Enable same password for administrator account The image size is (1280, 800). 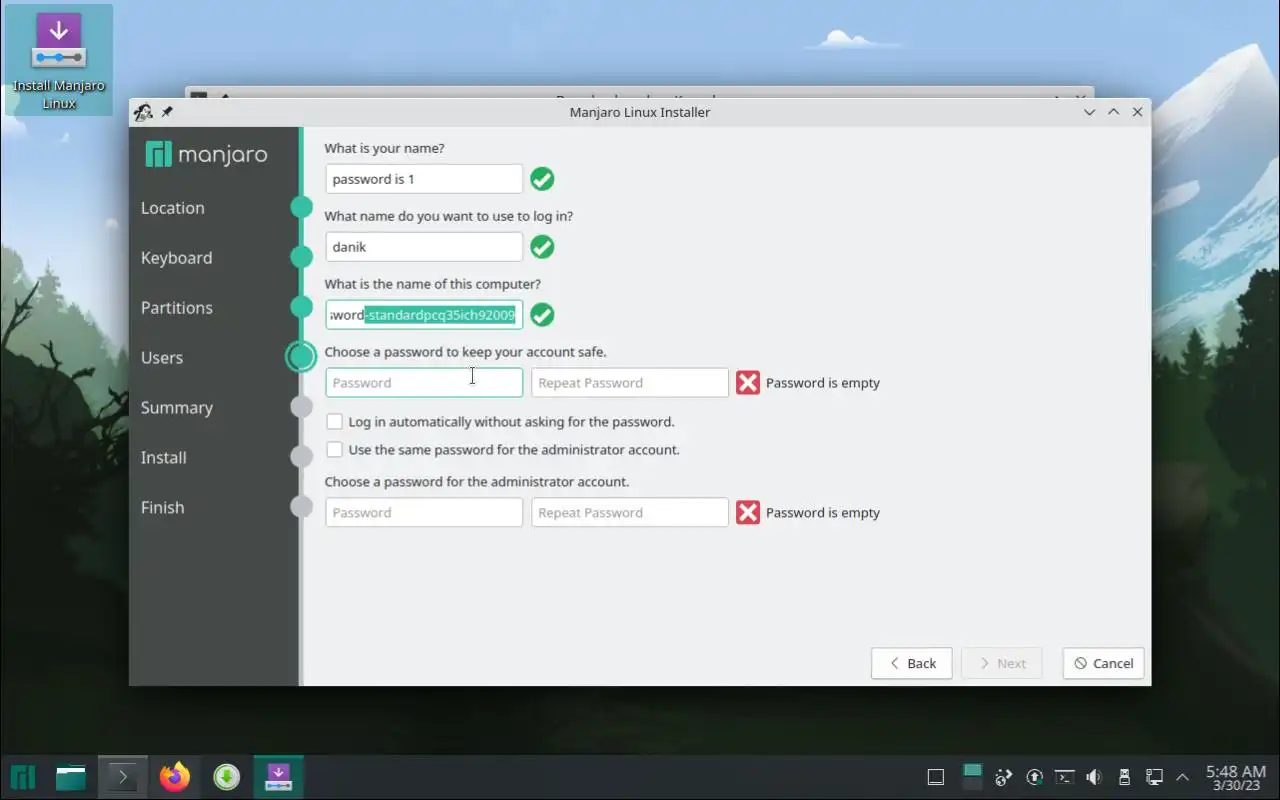pos(335,450)
